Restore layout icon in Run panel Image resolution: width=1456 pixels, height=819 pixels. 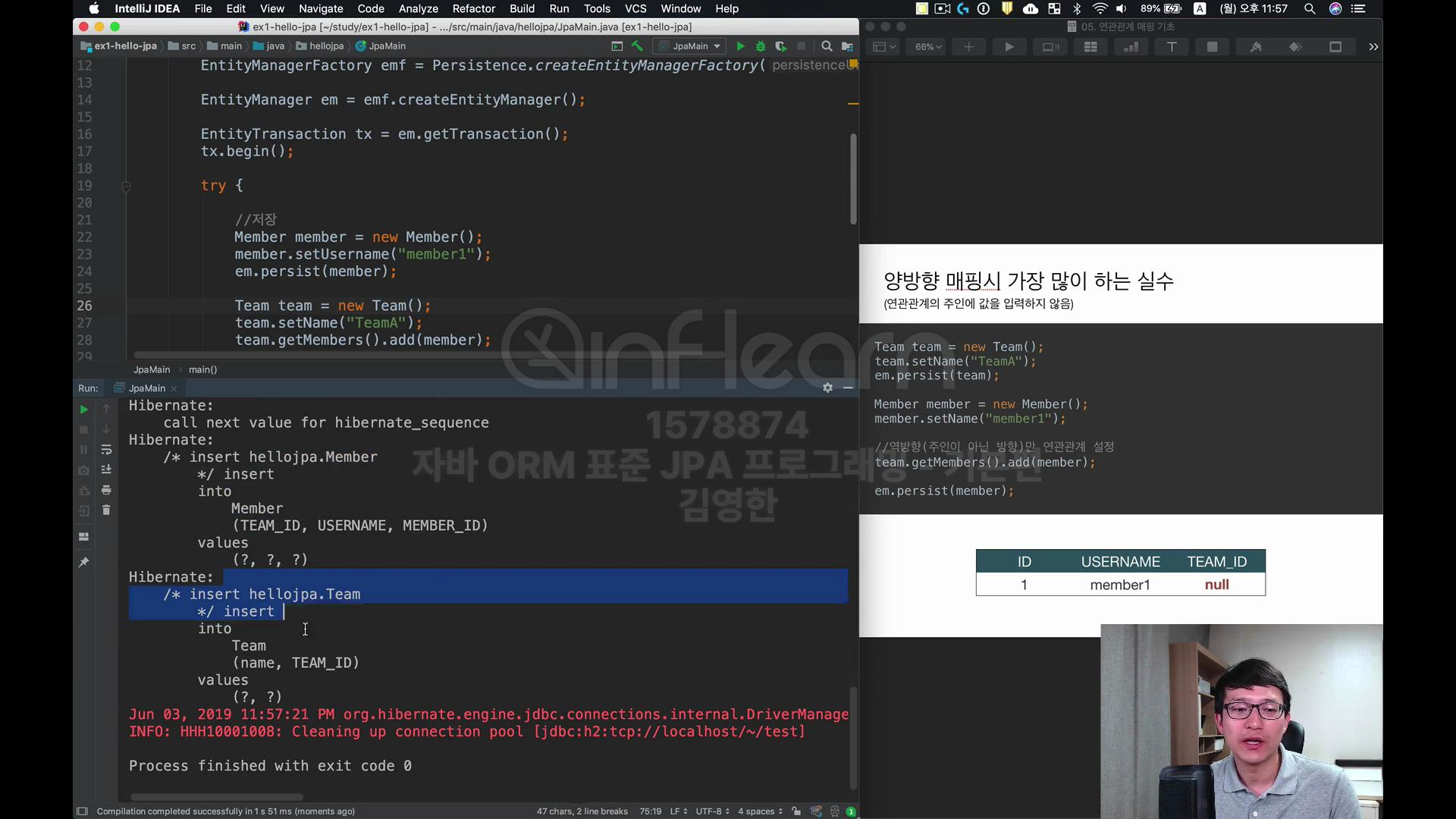(83, 536)
